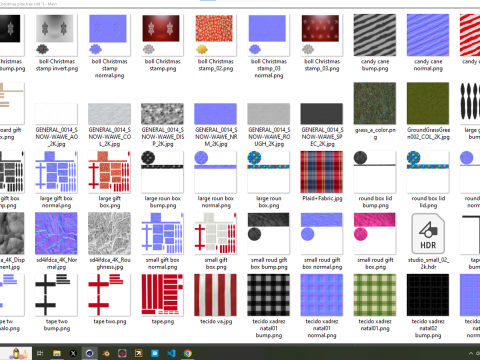480x360 pixels.
Task: Select small roud gift box normal.png thumbnail
Action: pyautogui.click(x=322, y=234)
